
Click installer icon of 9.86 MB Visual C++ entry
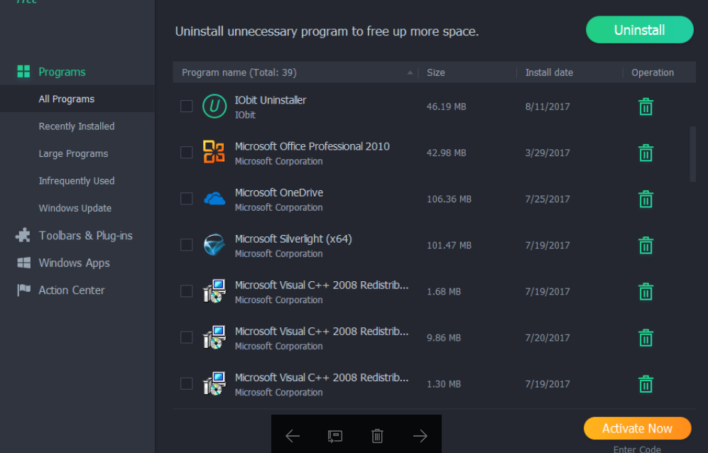[x=214, y=337]
